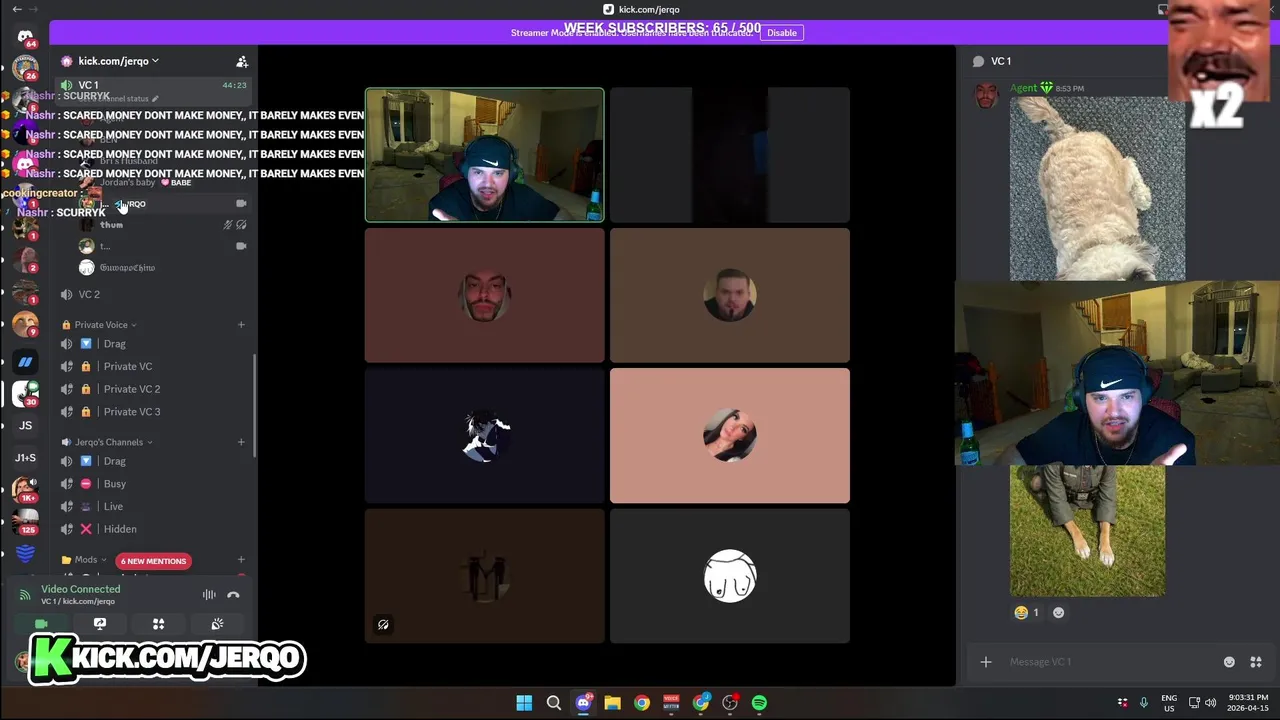The image size is (1280, 720).
Task: Open the dog-on-grass photo in chat
Action: click(1087, 530)
